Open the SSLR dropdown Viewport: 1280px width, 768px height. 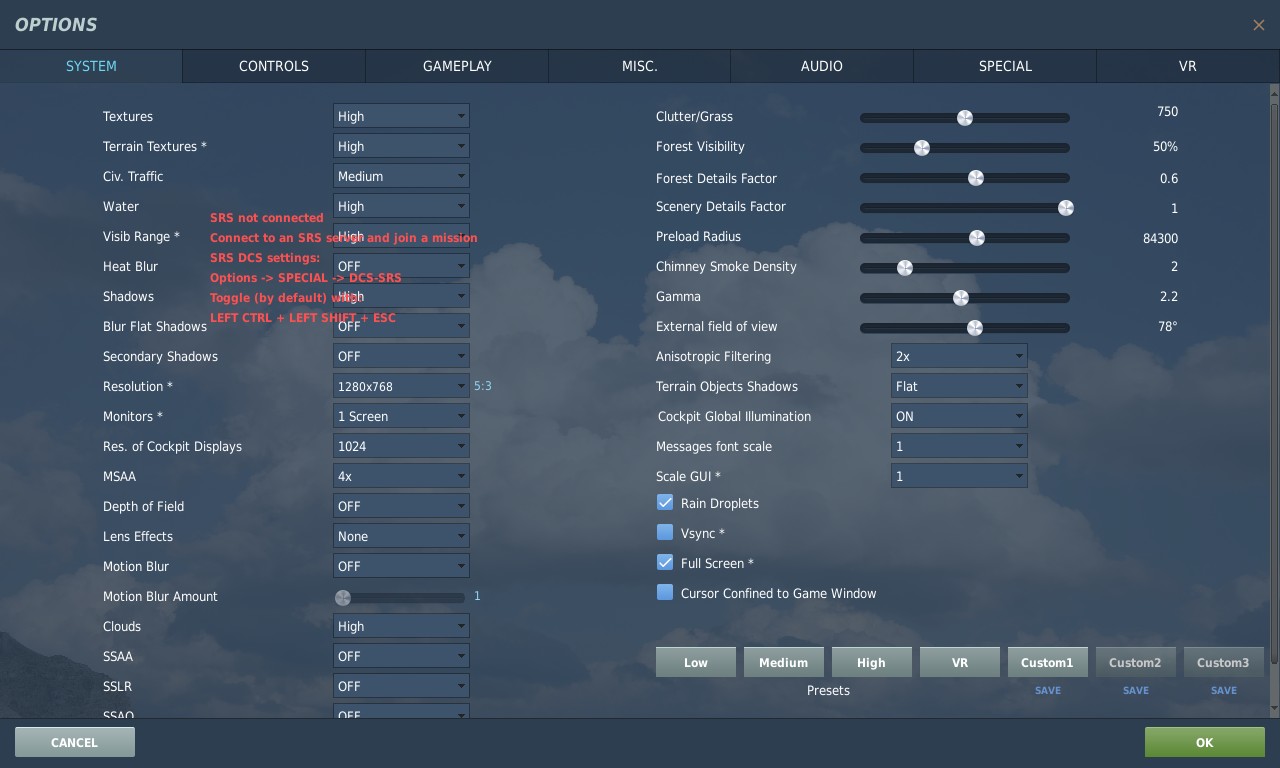[401, 686]
